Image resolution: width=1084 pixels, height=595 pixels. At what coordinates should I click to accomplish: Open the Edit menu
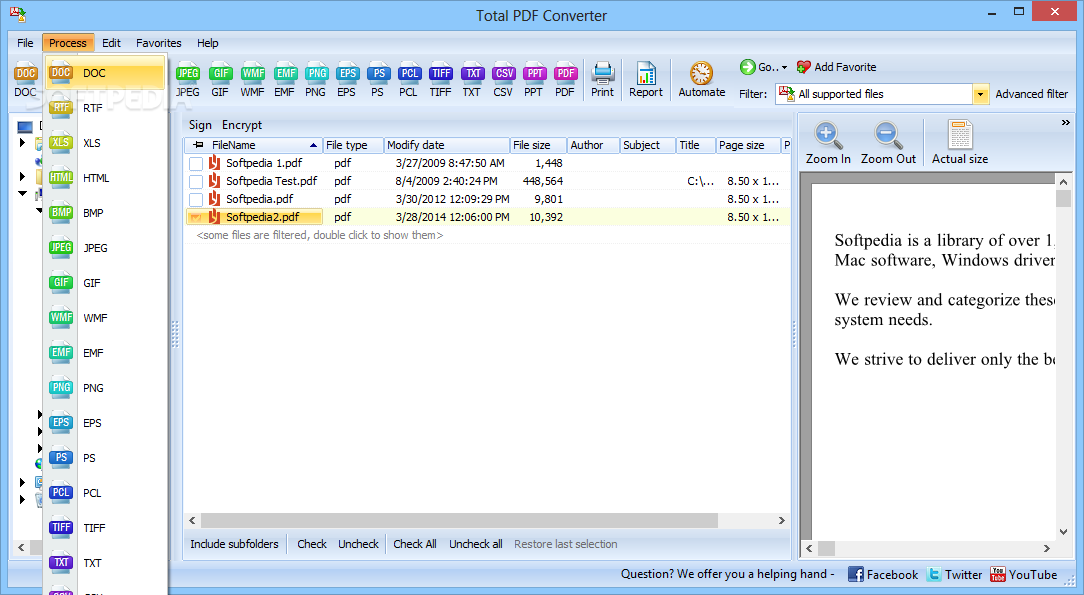point(111,43)
